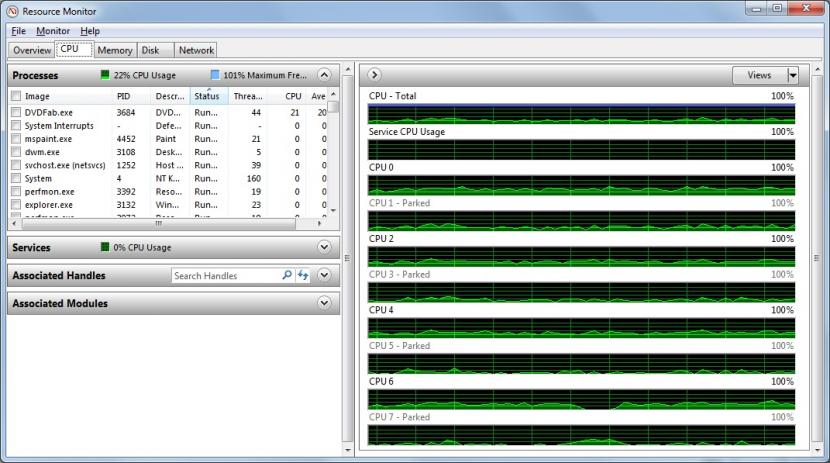830x463 pixels.
Task: Expand the Associated Modules section
Action: [324, 303]
